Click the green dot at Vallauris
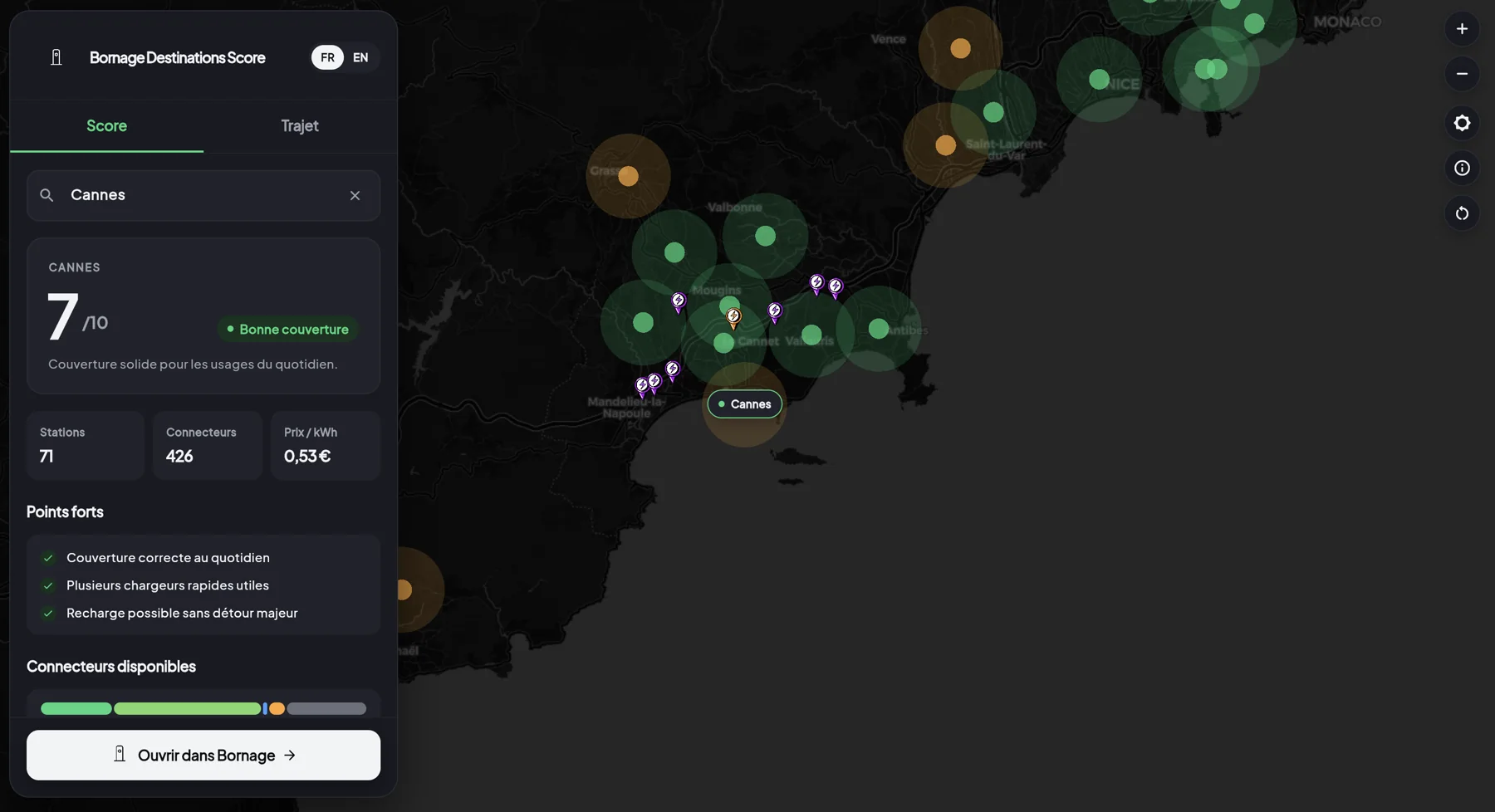 coord(811,335)
